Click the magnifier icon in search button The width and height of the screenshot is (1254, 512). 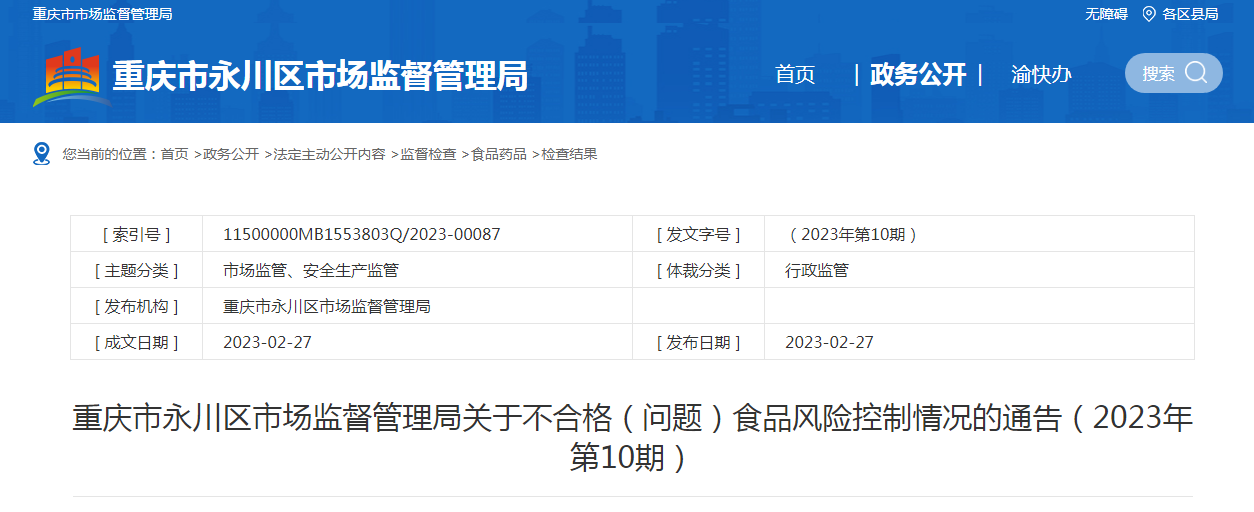[x=1196, y=73]
